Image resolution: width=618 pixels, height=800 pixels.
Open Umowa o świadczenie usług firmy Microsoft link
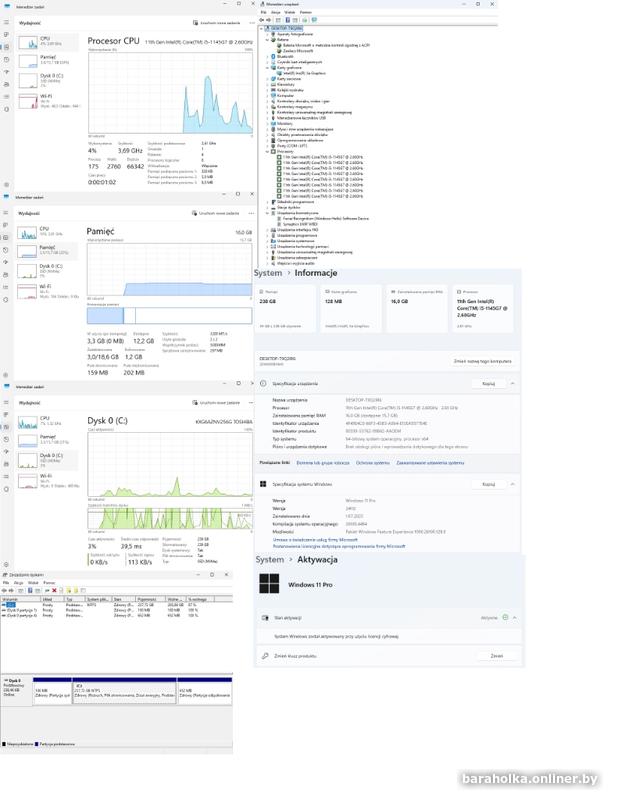(315, 539)
